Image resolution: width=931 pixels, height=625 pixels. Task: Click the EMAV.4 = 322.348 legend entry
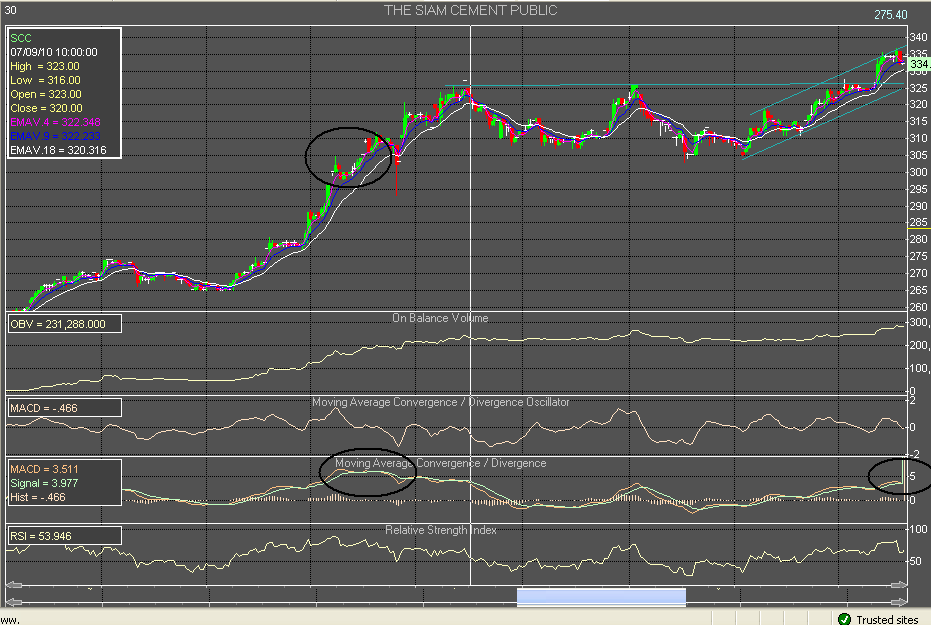coord(55,122)
